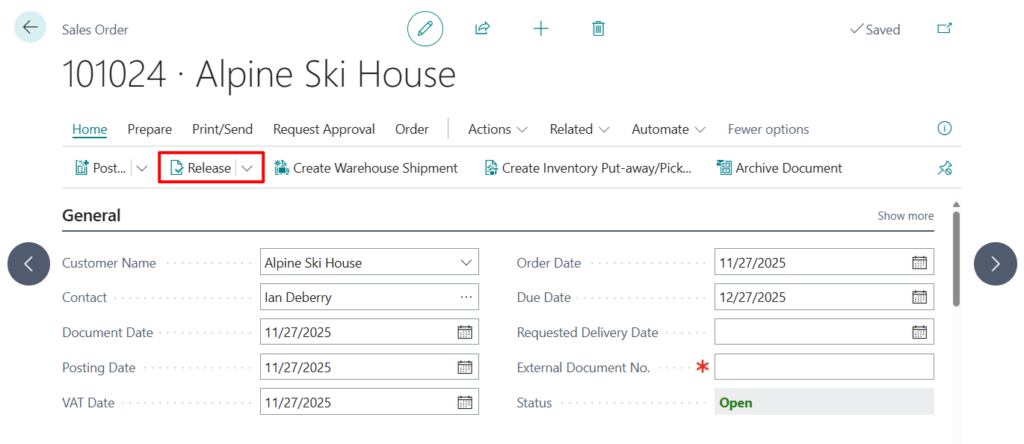Image resolution: width=1024 pixels, height=444 pixels.
Task: Click the pin action bar icon
Action: tap(944, 168)
